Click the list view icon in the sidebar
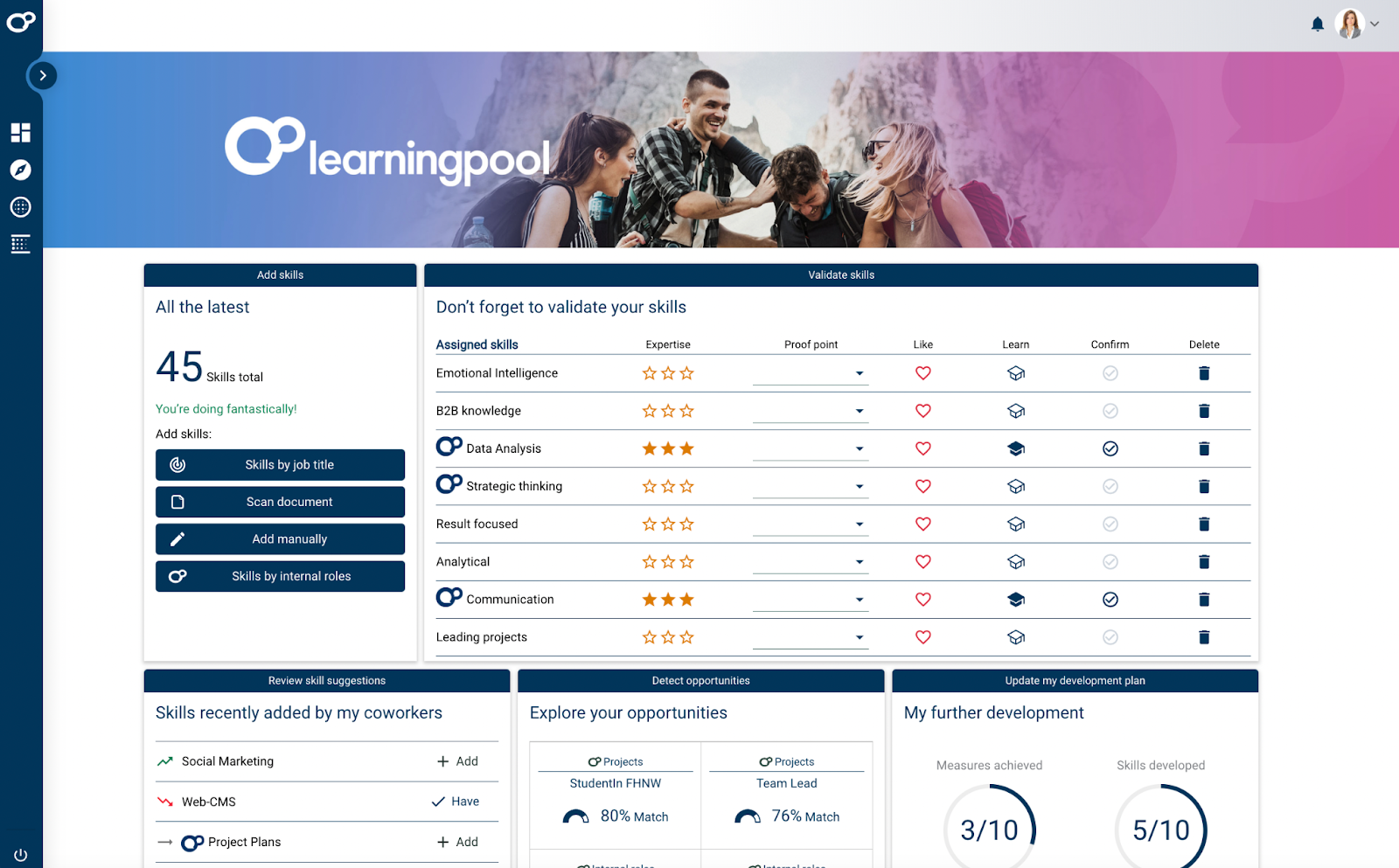Screen dimensions: 1399x868 [20, 244]
